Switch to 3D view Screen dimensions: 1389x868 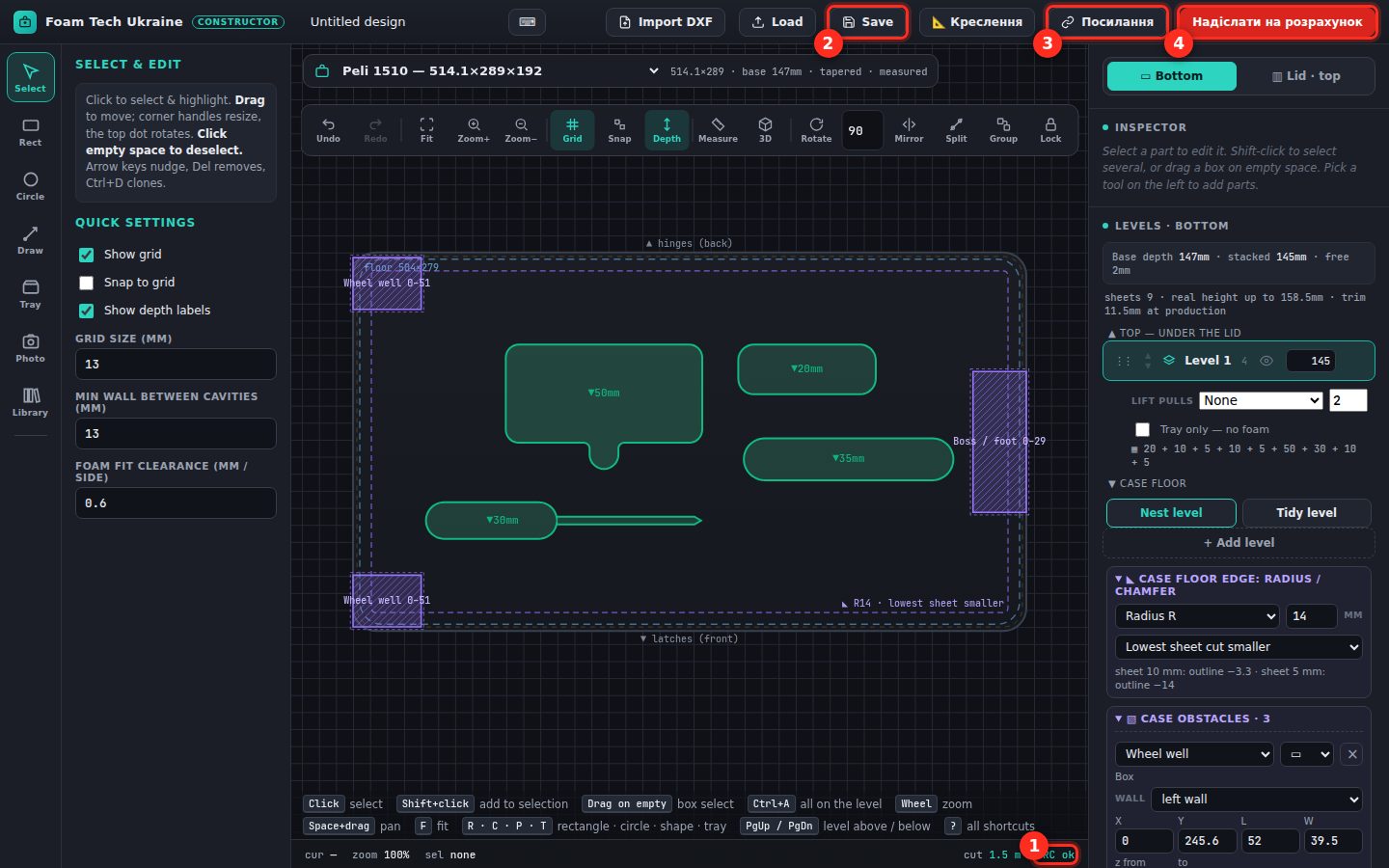(x=765, y=130)
